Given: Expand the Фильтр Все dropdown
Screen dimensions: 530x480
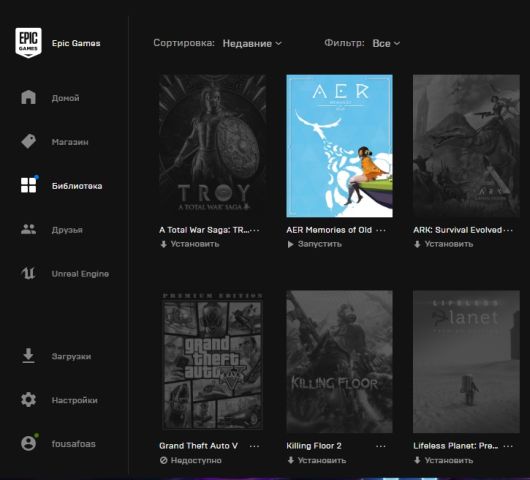Looking at the screenshot, I should pos(386,43).
